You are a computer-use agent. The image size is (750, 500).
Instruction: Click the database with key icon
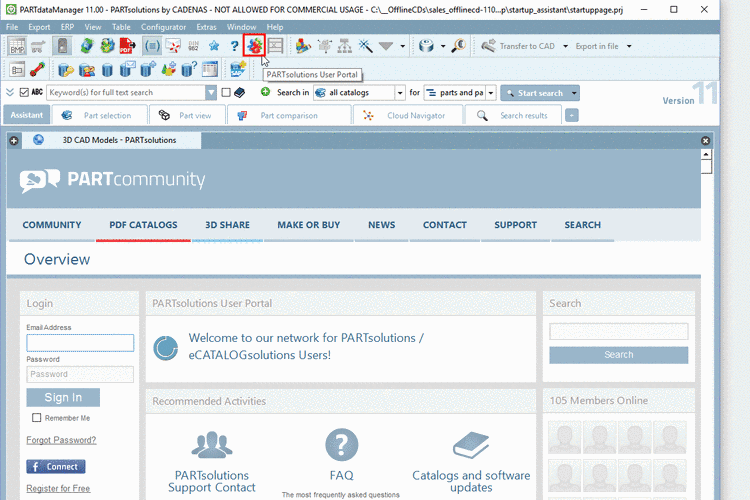66,70
